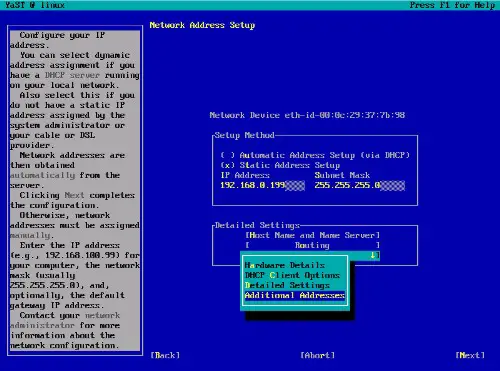Click the Network Device eth-id label
The height and width of the screenshot is (371, 500).
[x=307, y=115]
